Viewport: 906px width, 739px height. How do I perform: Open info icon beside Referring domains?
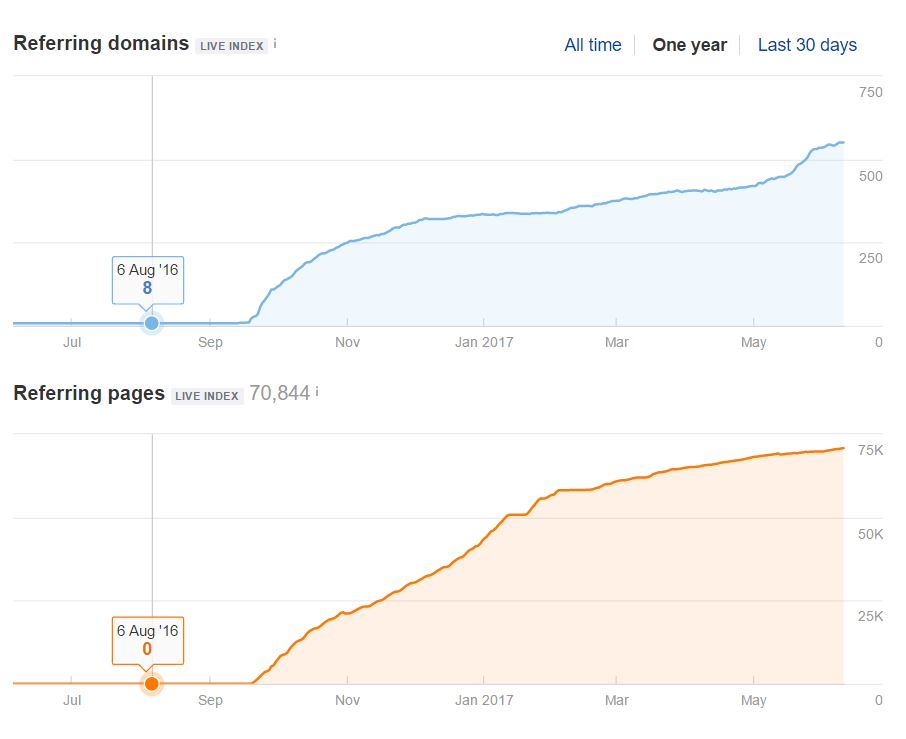275,43
